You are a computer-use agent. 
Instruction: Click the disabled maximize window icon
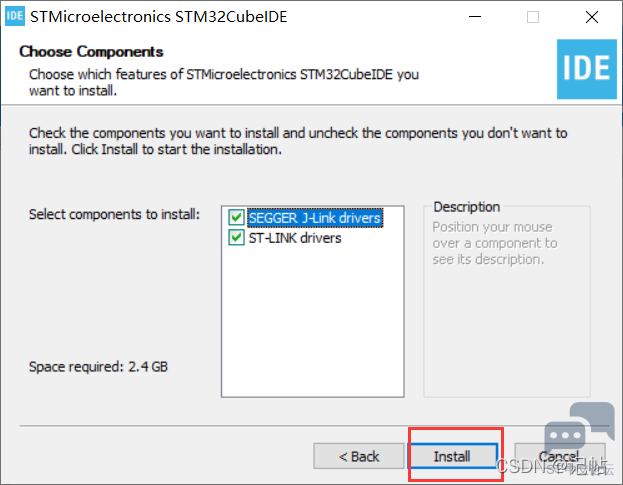pos(533,17)
